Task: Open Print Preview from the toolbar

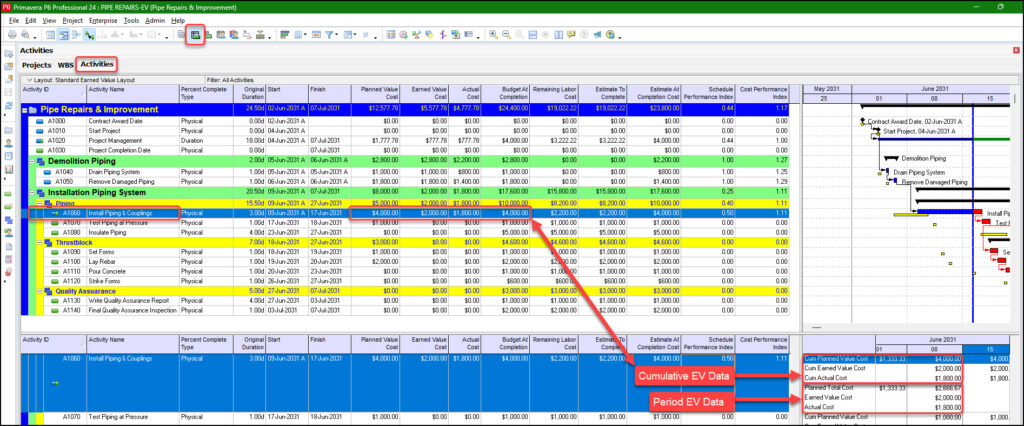Action: (26, 35)
